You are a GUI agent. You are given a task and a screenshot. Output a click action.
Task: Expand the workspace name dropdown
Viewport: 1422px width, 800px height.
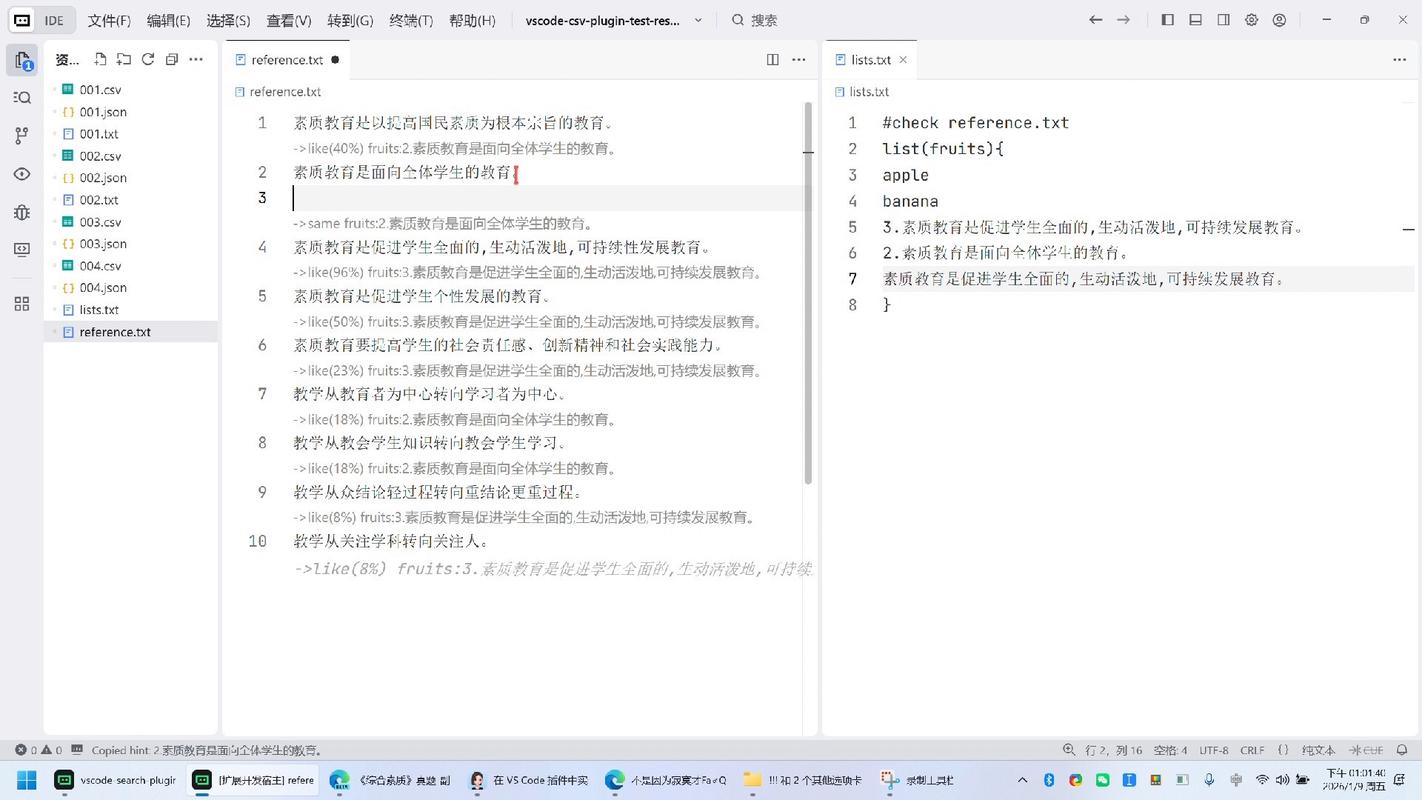tap(698, 20)
